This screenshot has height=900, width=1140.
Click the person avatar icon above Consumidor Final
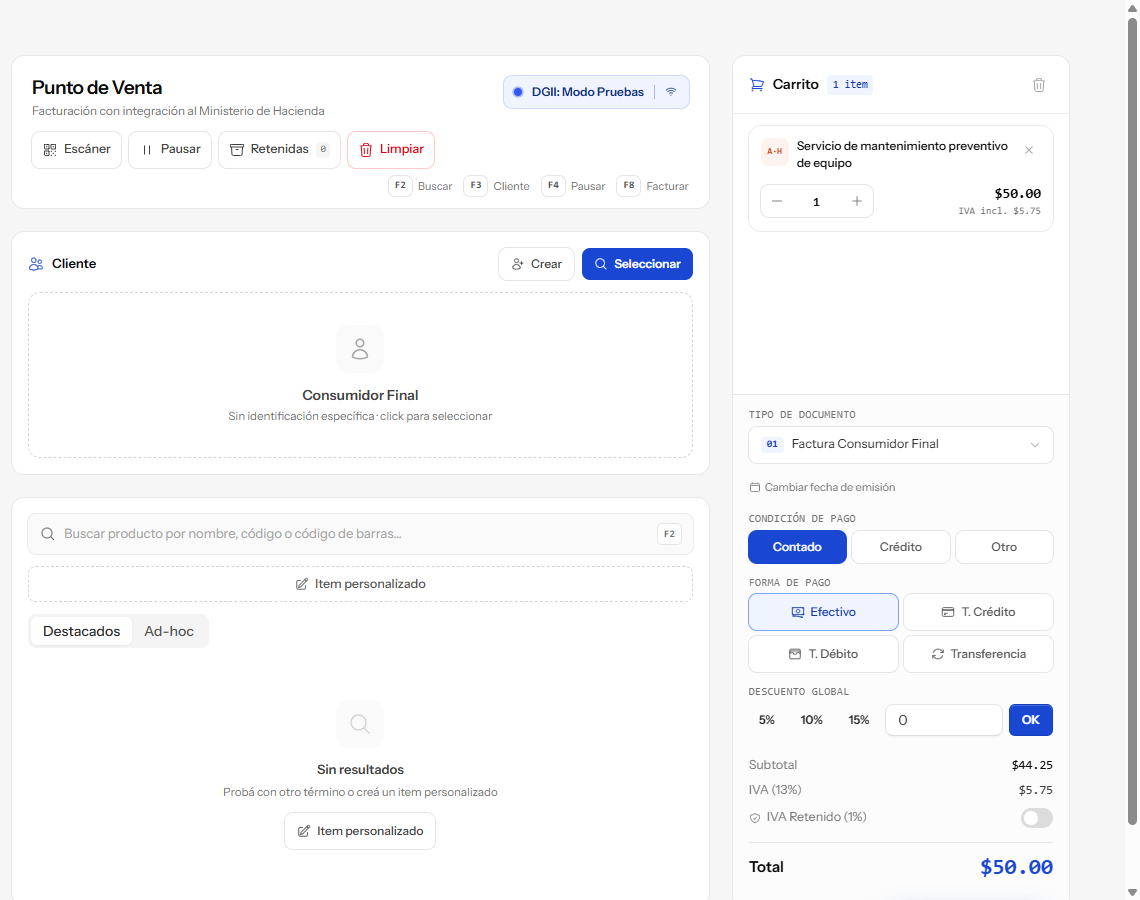coord(360,349)
